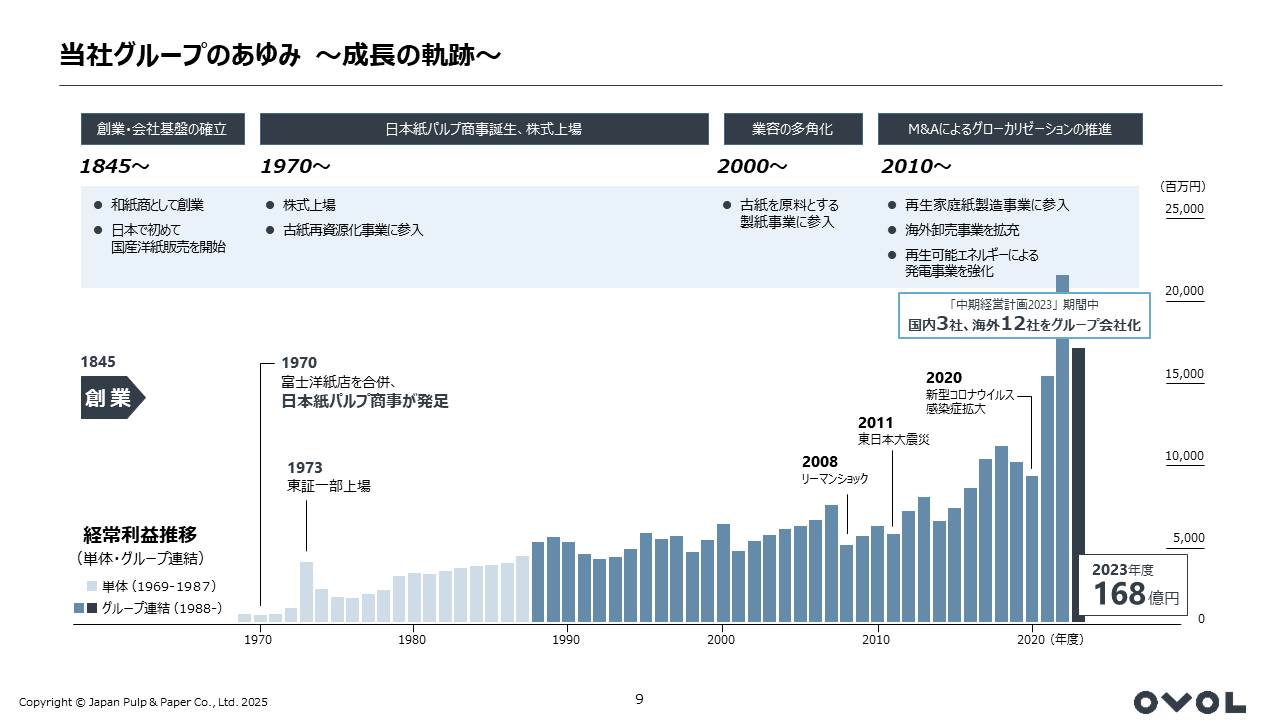Click the dark 2023 fiscal year bar
This screenshot has height=720, width=1280.
click(1078, 484)
